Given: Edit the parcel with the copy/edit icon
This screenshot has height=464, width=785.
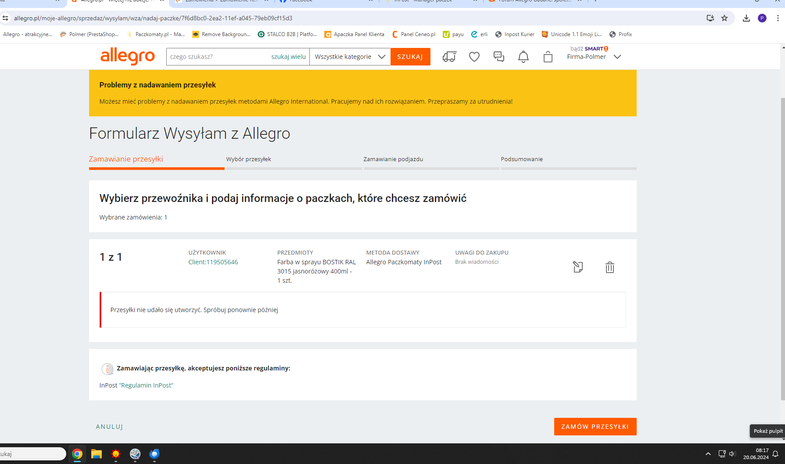Looking at the screenshot, I should (578, 267).
